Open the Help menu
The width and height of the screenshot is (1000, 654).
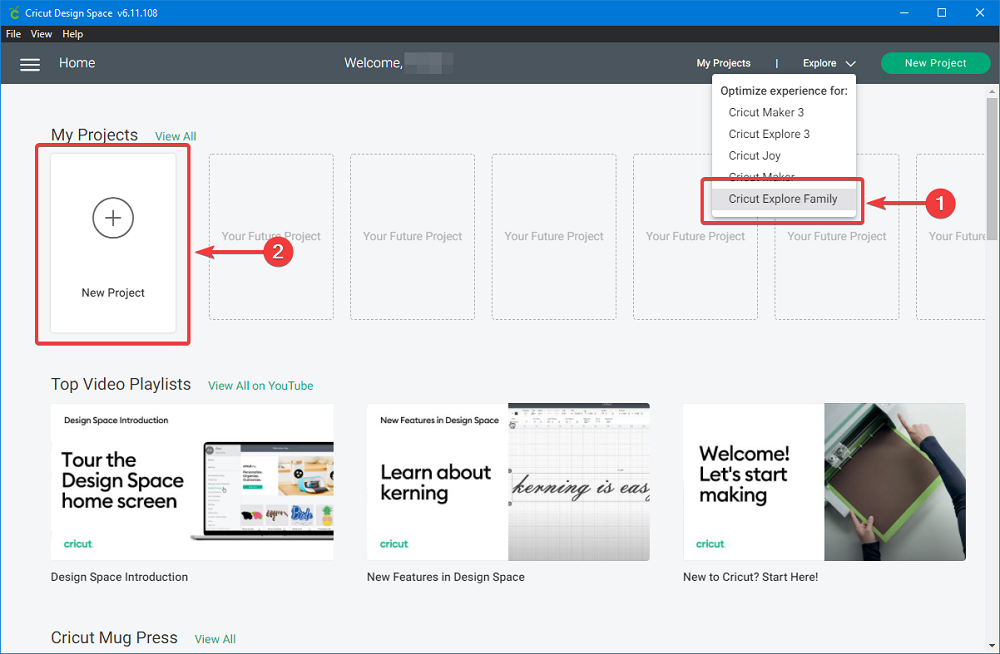point(73,34)
